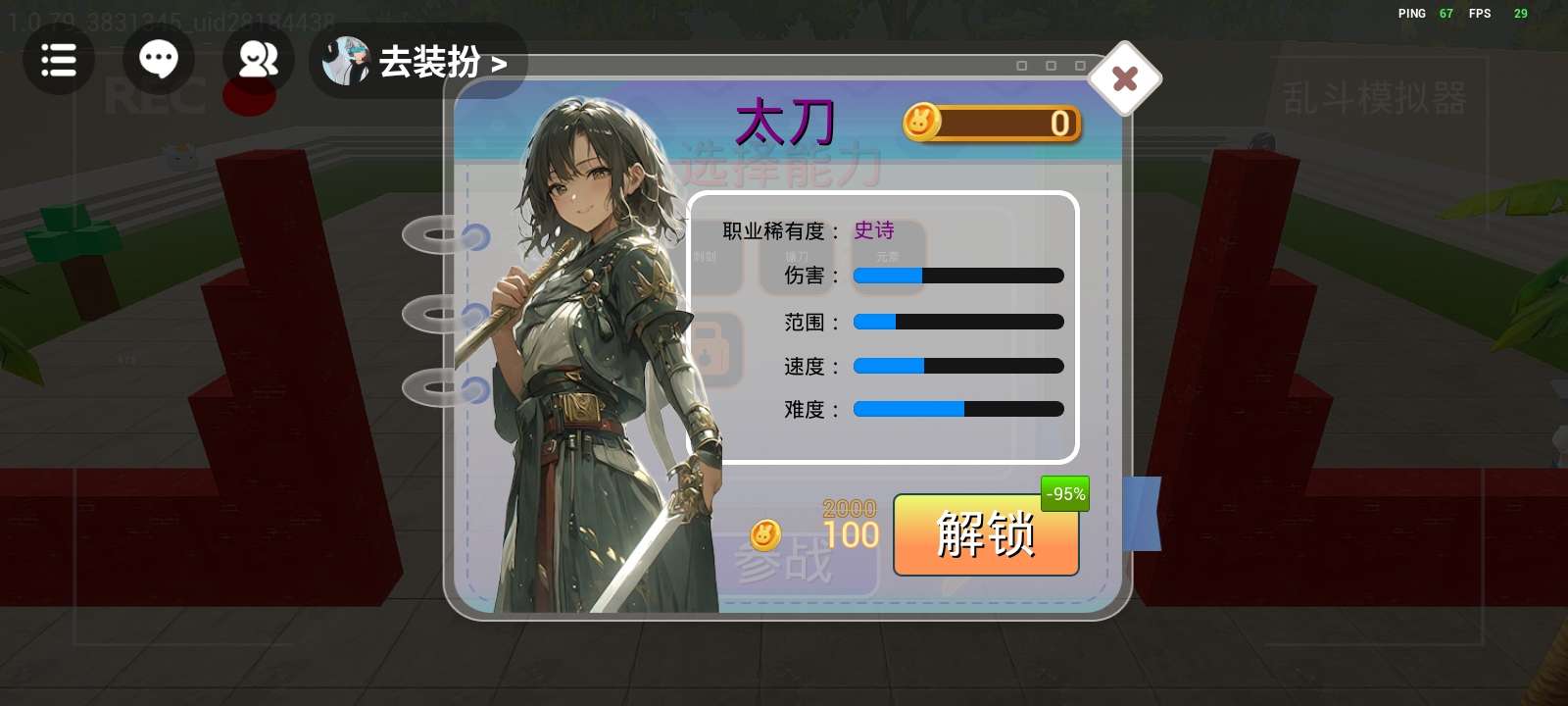Click the 伤害 damage stat bar

[958, 276]
